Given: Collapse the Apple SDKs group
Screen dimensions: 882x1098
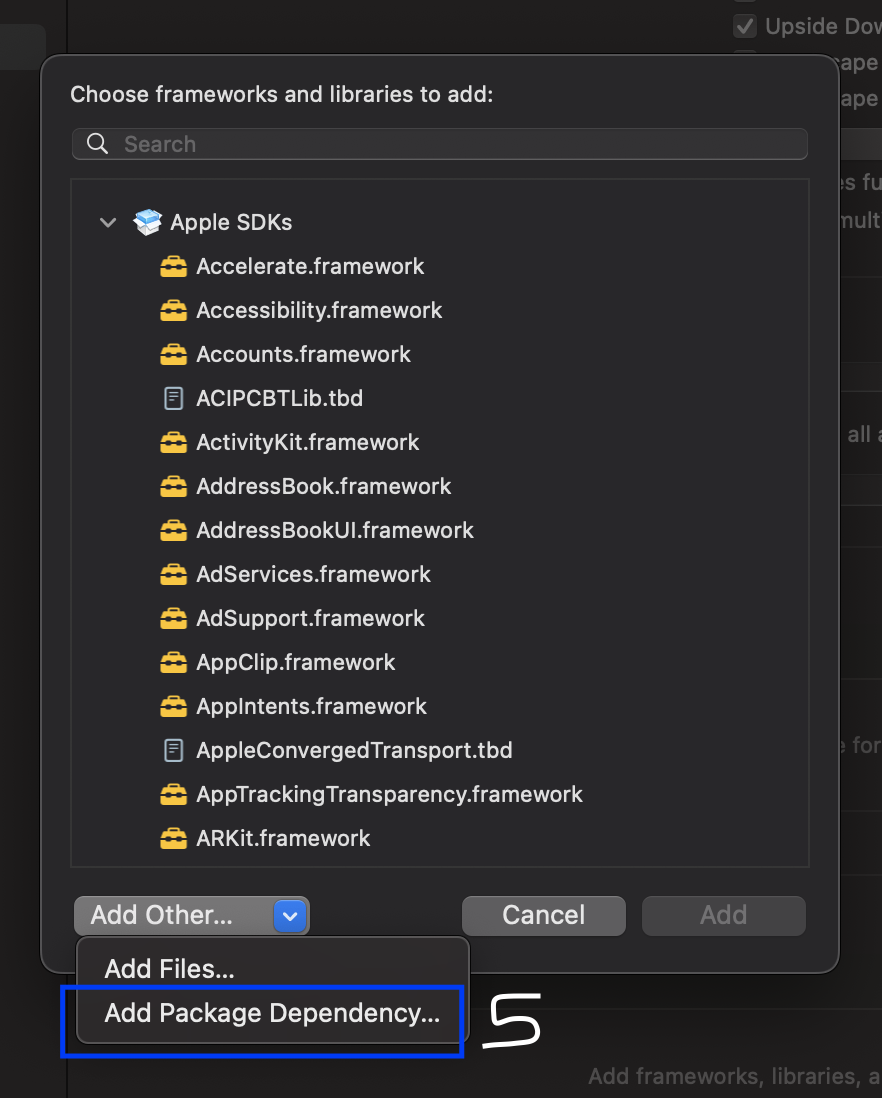Looking at the screenshot, I should 108,222.
